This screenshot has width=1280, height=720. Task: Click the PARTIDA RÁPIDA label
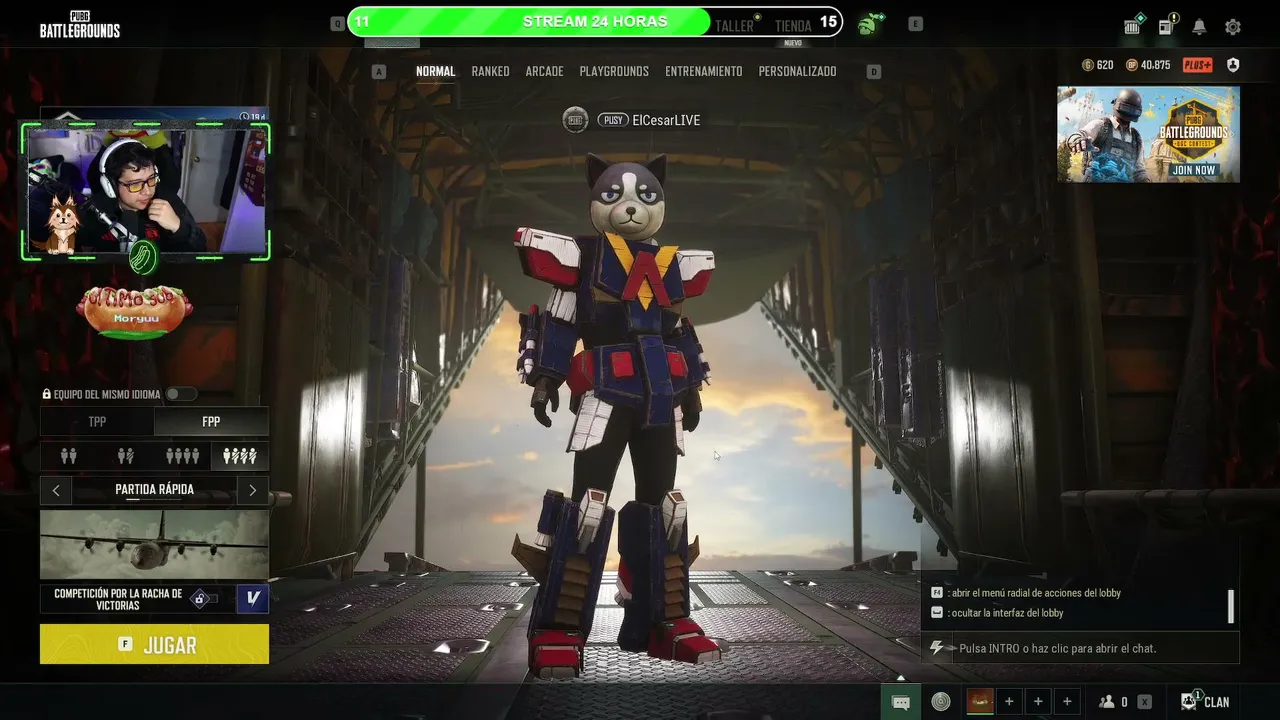click(x=154, y=490)
